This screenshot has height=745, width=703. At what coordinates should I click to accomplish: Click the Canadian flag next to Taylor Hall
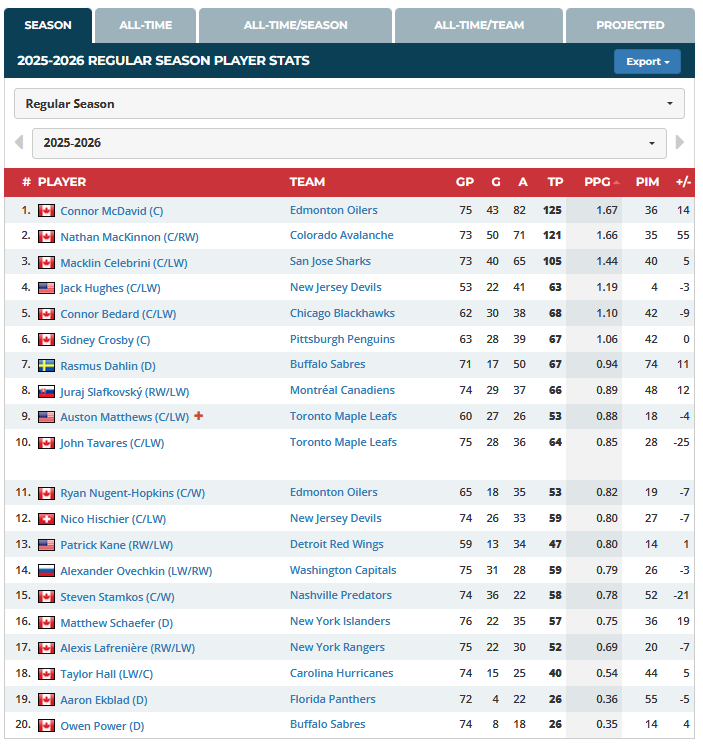(46, 674)
